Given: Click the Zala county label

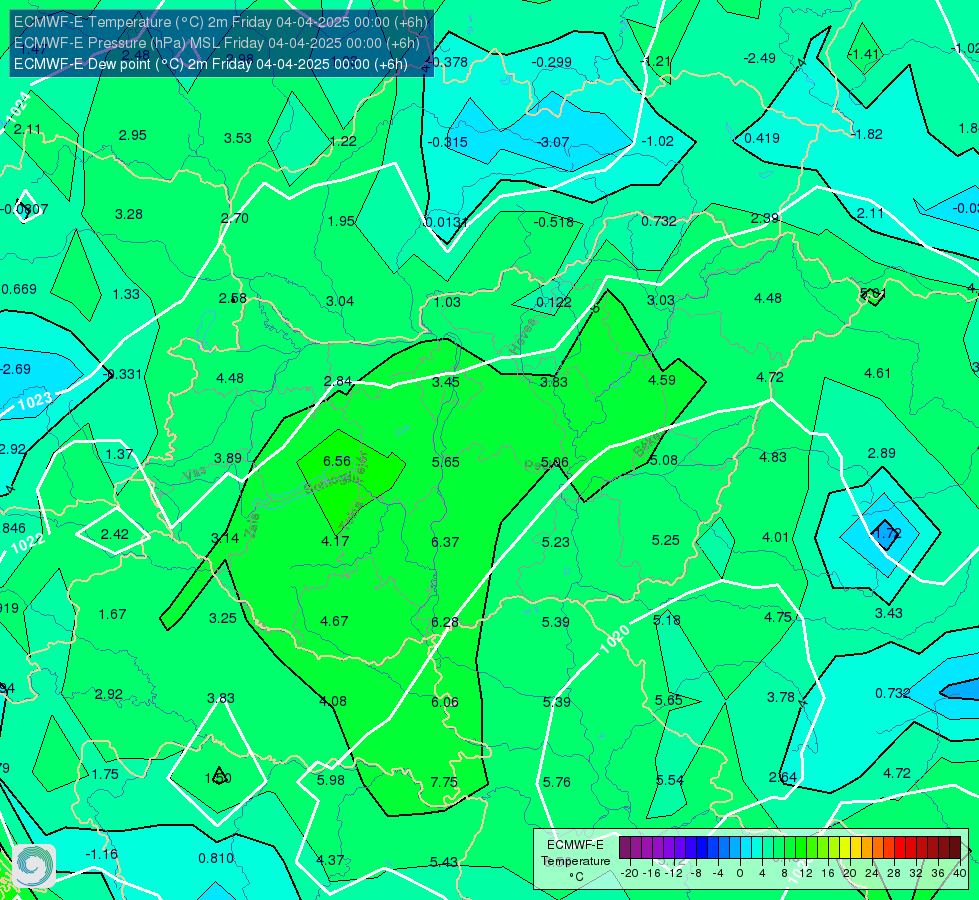Looking at the screenshot, I should tap(253, 527).
